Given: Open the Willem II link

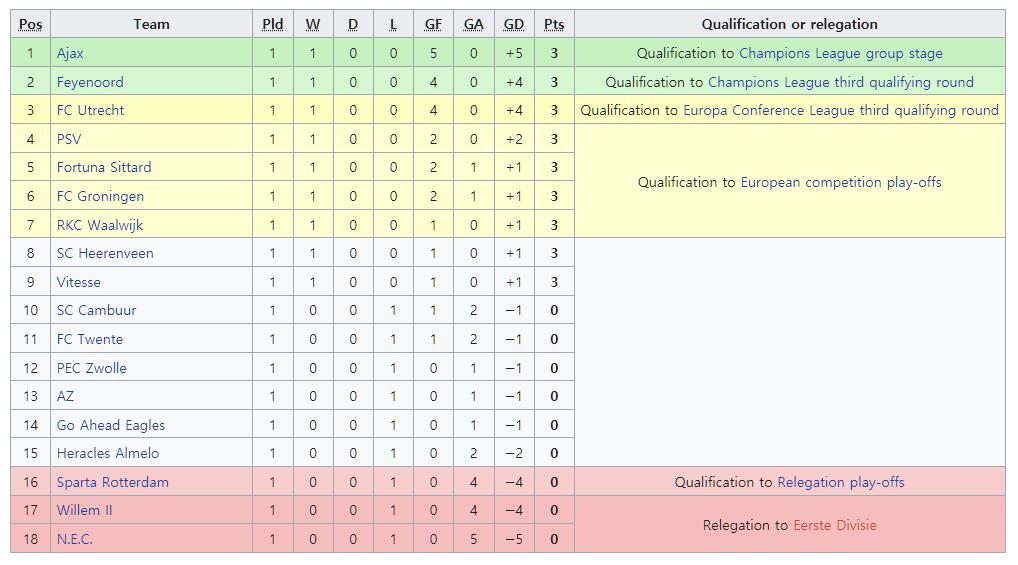Looking at the screenshot, I should pyautogui.click(x=84, y=510).
